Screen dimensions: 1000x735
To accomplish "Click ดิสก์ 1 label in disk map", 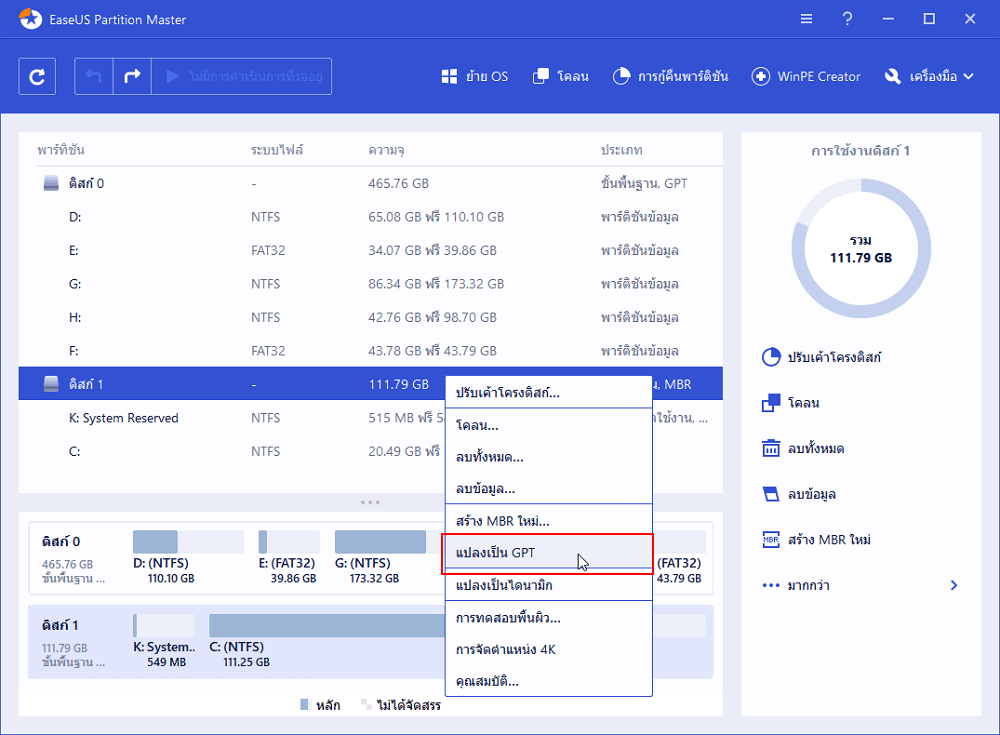I will (59, 625).
